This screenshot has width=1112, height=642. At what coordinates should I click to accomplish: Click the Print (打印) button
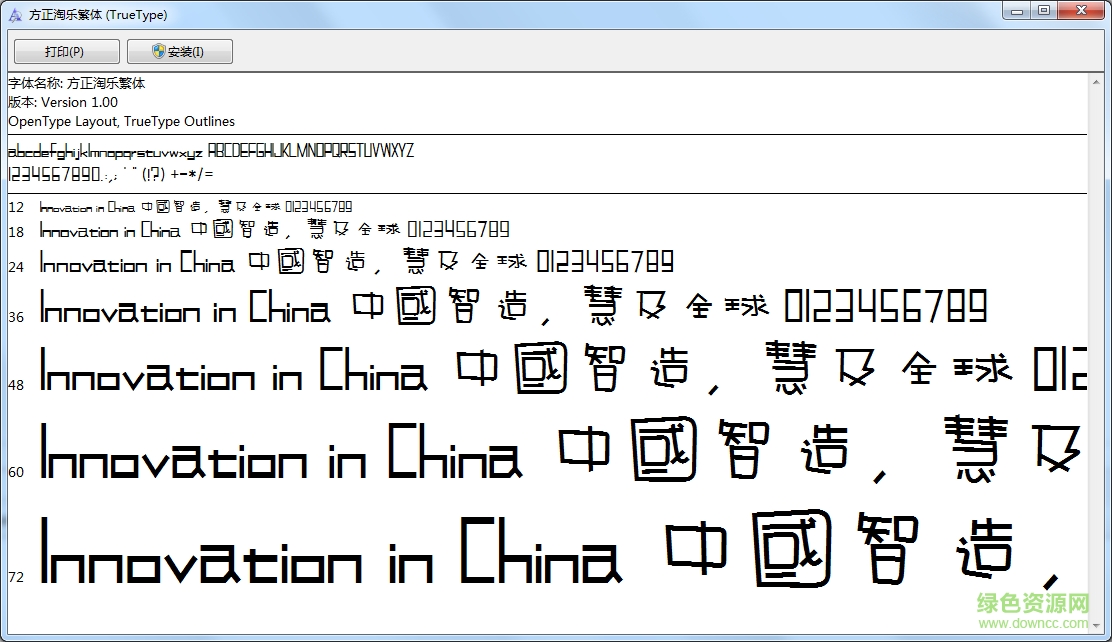(67, 52)
